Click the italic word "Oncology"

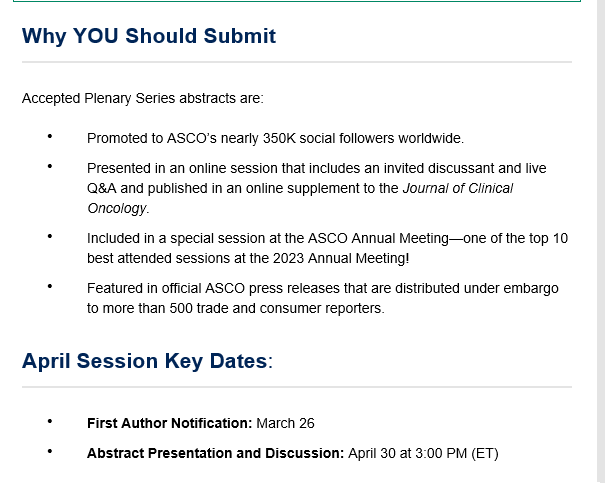pyautogui.click(x=117, y=208)
